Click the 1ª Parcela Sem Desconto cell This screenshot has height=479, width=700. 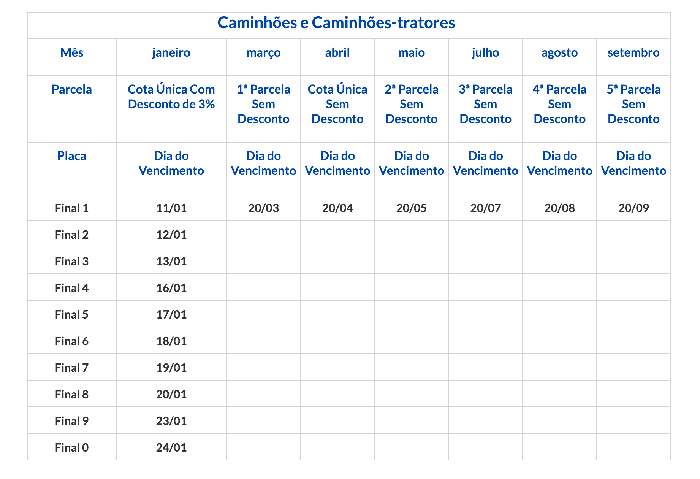click(x=263, y=104)
